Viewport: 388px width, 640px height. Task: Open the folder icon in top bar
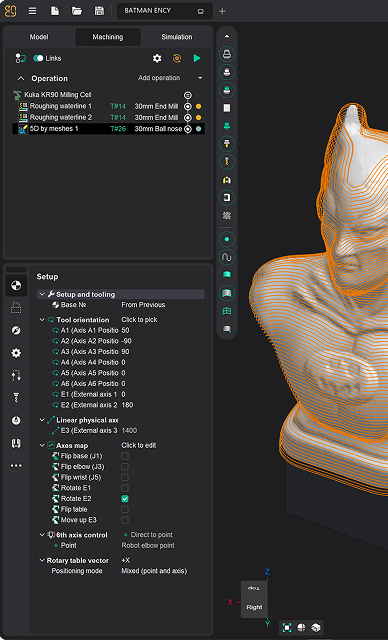tap(77, 11)
